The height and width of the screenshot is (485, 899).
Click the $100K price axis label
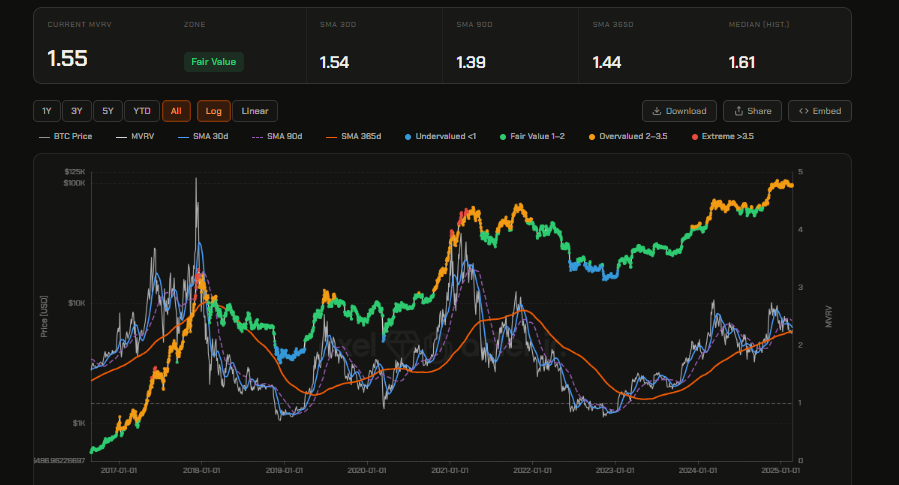[75, 183]
